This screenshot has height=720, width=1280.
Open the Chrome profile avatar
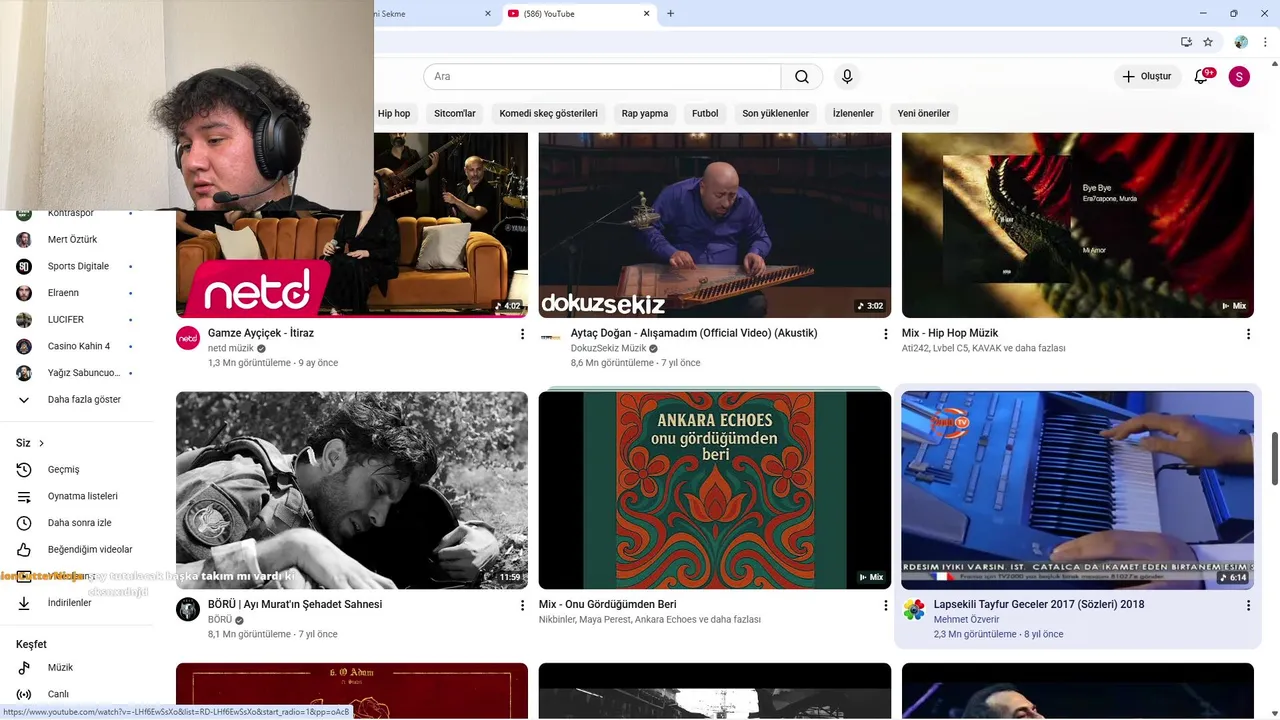coord(1241,42)
